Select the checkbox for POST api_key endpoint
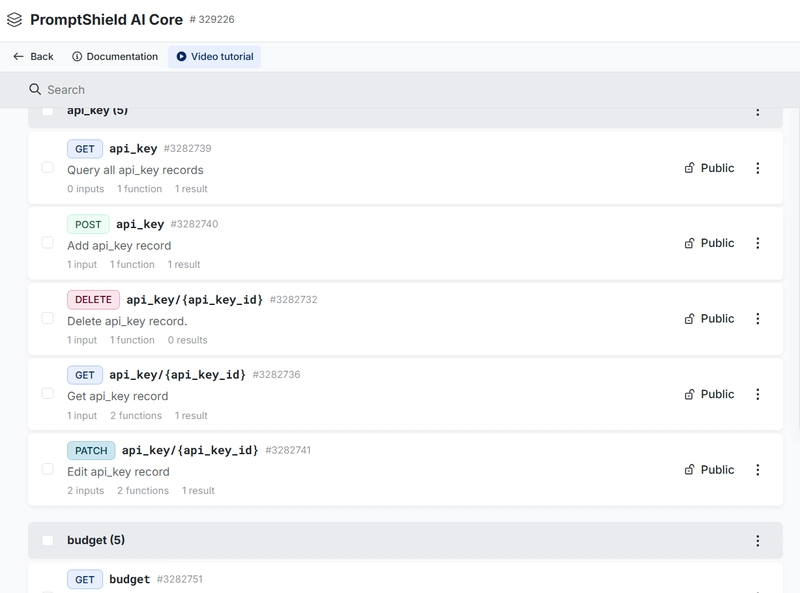 click(x=47, y=243)
